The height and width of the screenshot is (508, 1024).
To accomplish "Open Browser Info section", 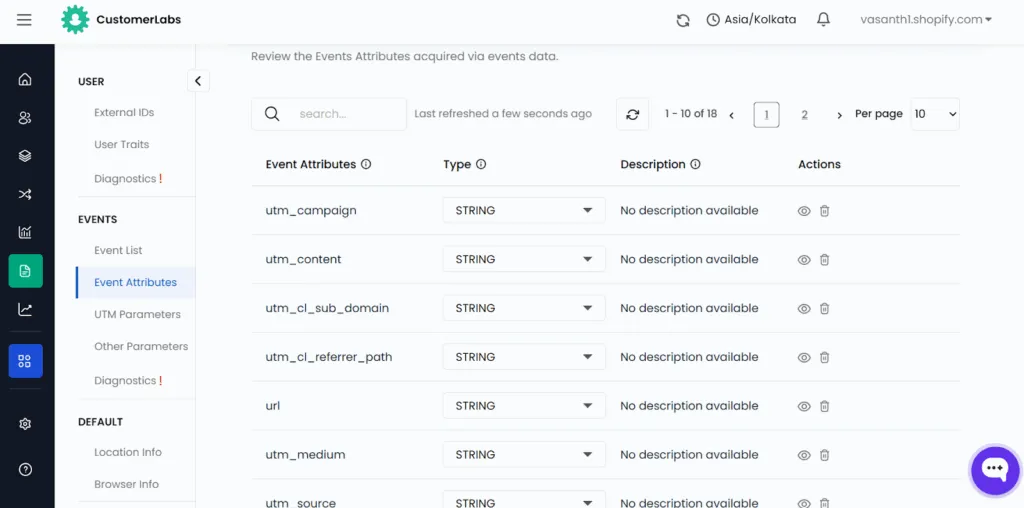I will 127,484.
